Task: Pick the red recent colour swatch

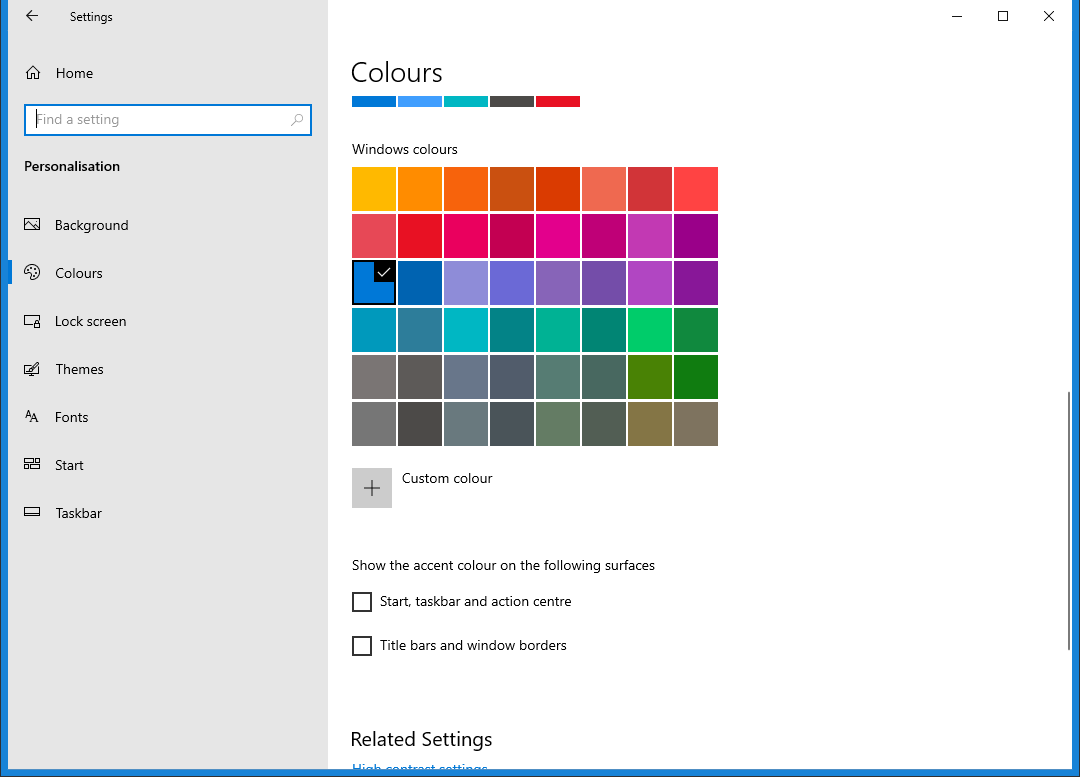Action: click(558, 102)
